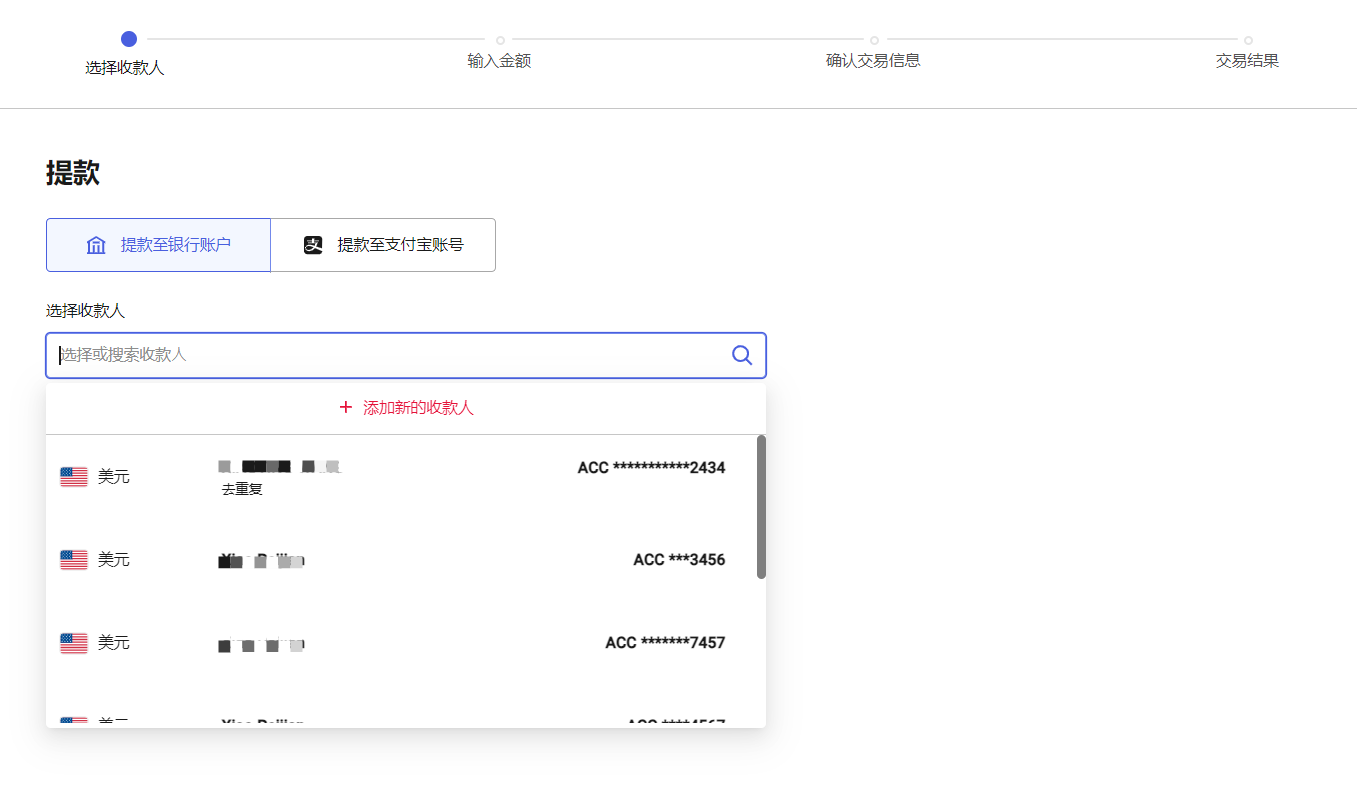Screen dimensions: 1357x807
Task: Click the bank building icon on the bank tab
Action: click(x=96, y=244)
